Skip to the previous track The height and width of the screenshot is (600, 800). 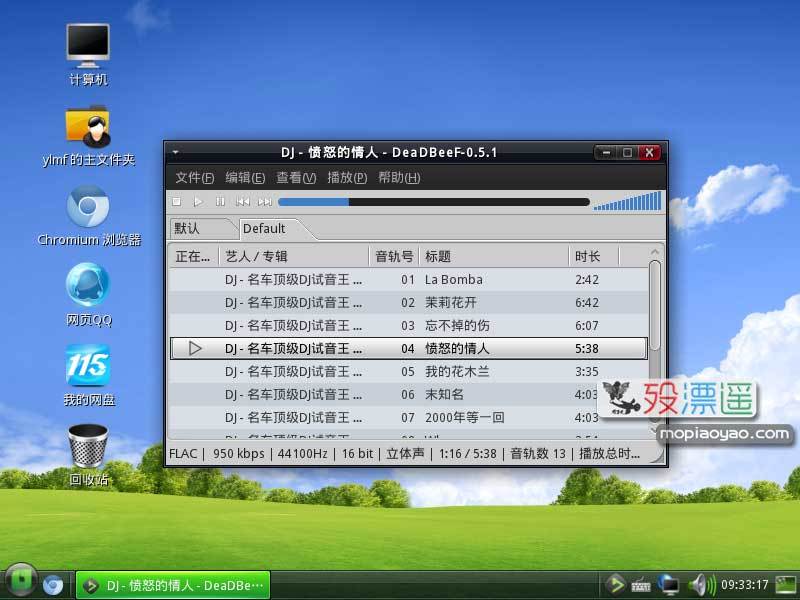click(242, 202)
